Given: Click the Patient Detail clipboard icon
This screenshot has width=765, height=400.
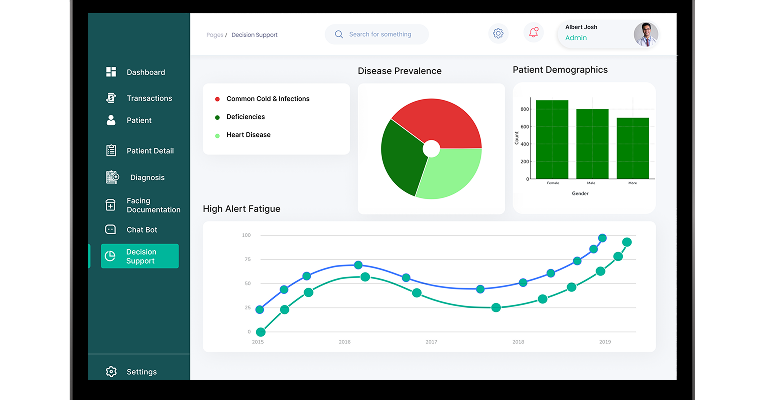Looking at the screenshot, I should point(111,151).
